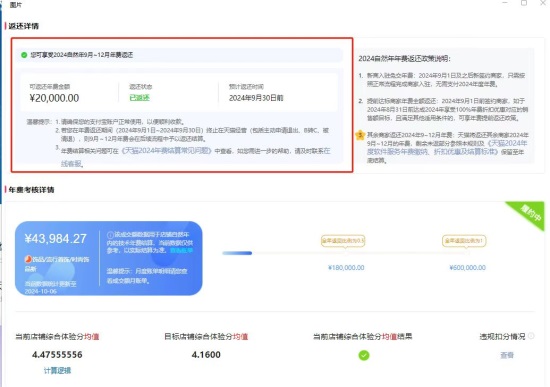Click the blue sales progress bar

coord(237,253)
